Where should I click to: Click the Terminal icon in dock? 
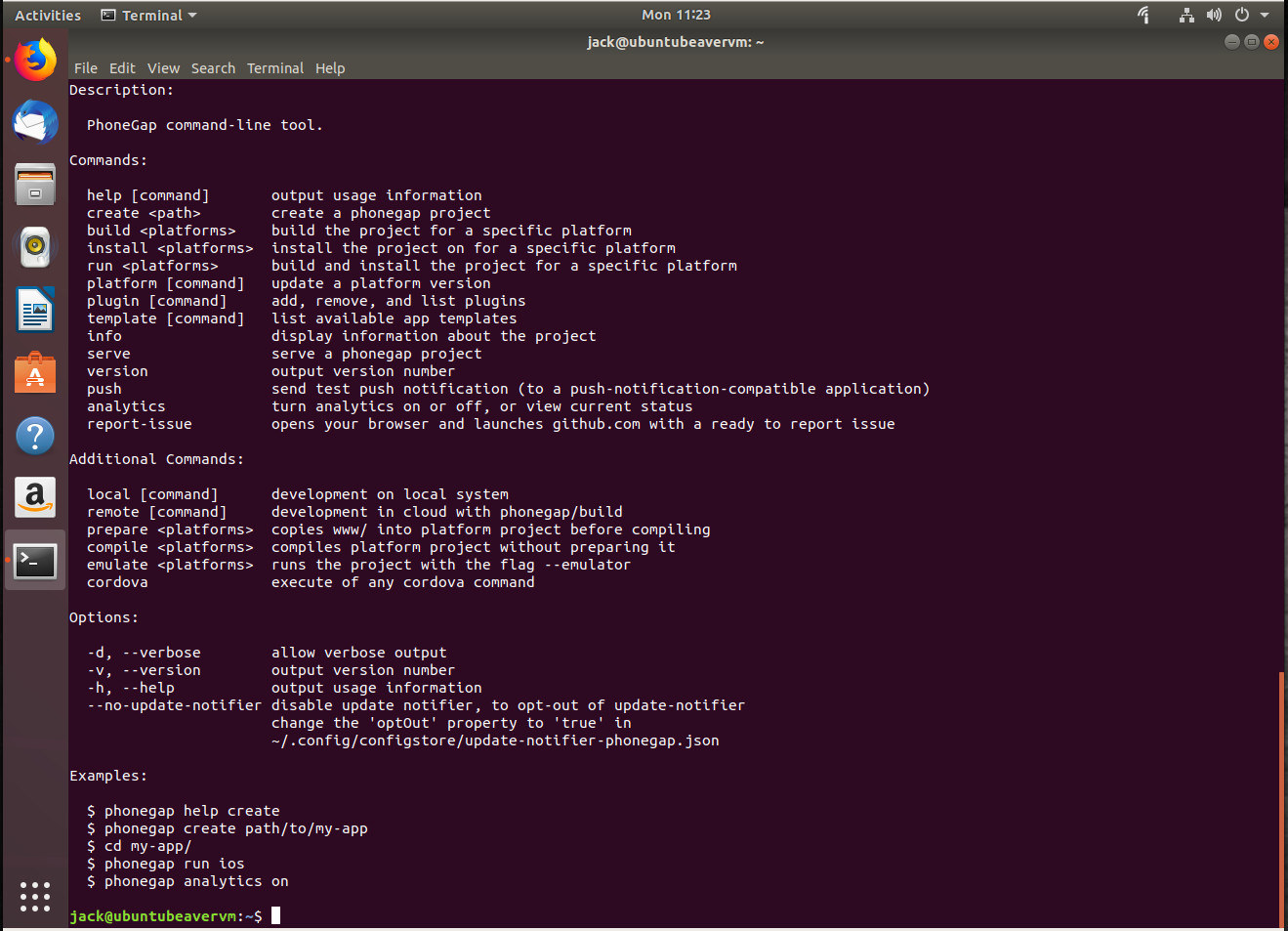(x=35, y=561)
